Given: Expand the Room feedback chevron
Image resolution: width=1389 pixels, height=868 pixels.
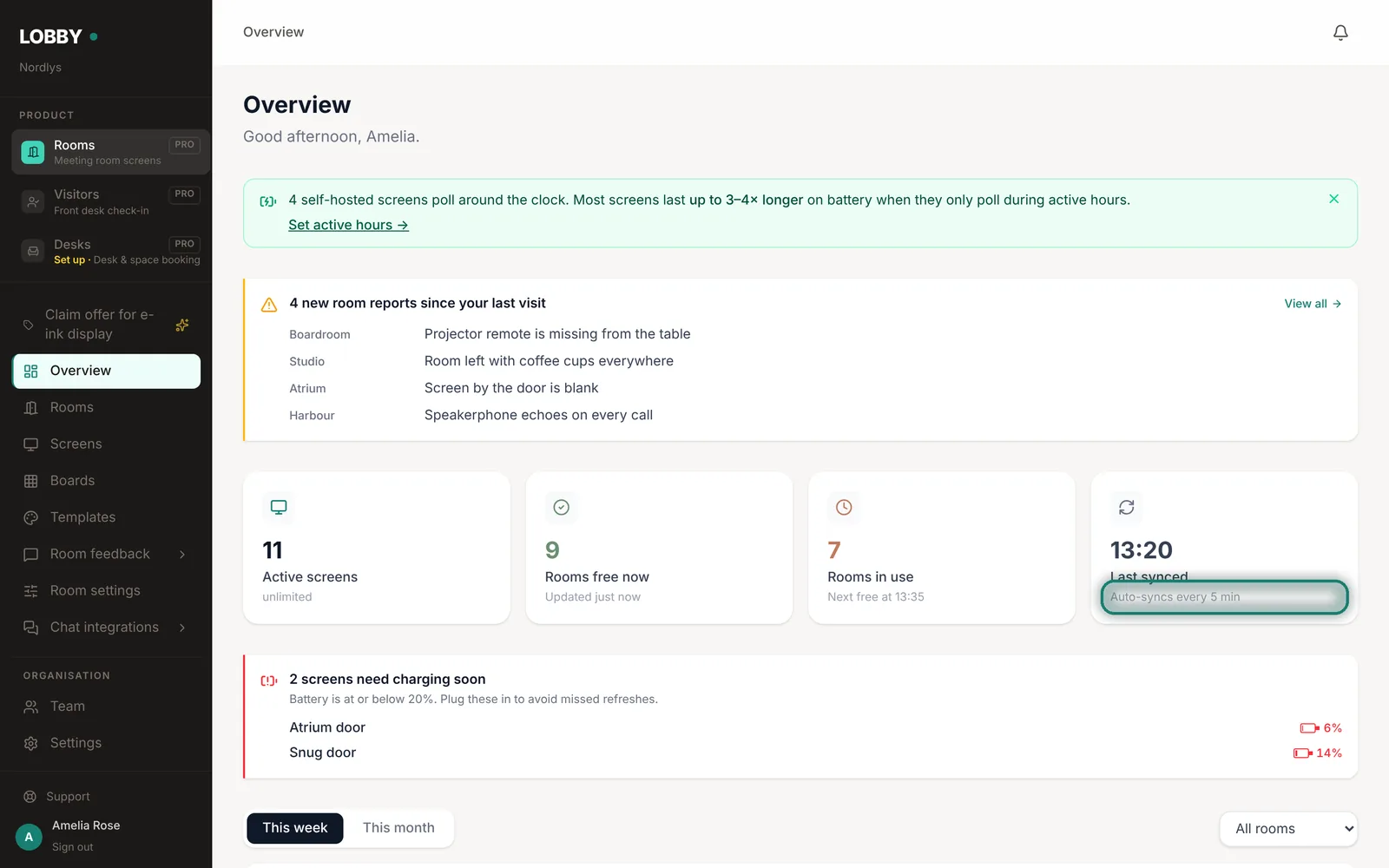Looking at the screenshot, I should click(182, 555).
